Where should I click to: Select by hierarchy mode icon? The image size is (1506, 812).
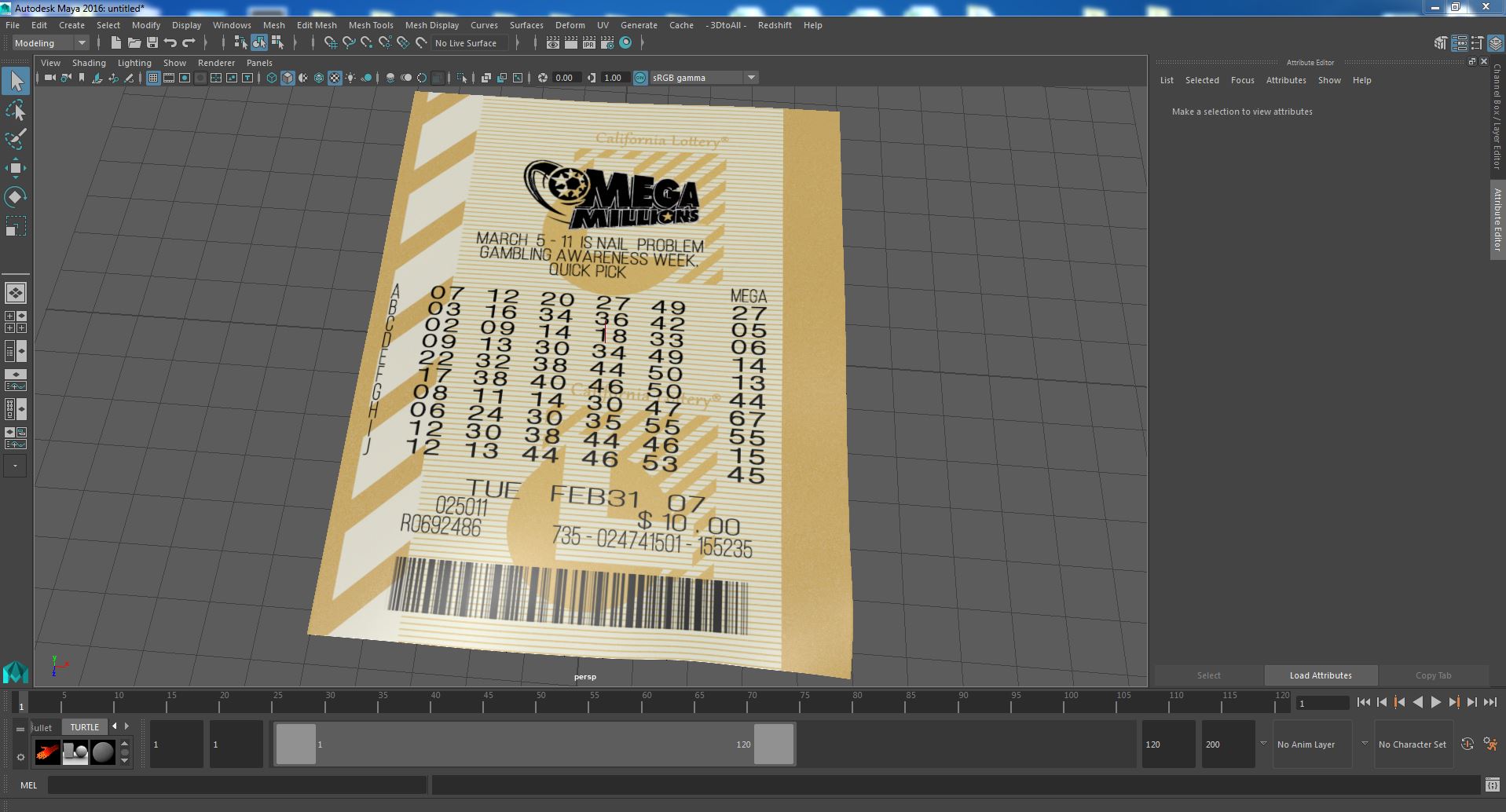tap(240, 43)
